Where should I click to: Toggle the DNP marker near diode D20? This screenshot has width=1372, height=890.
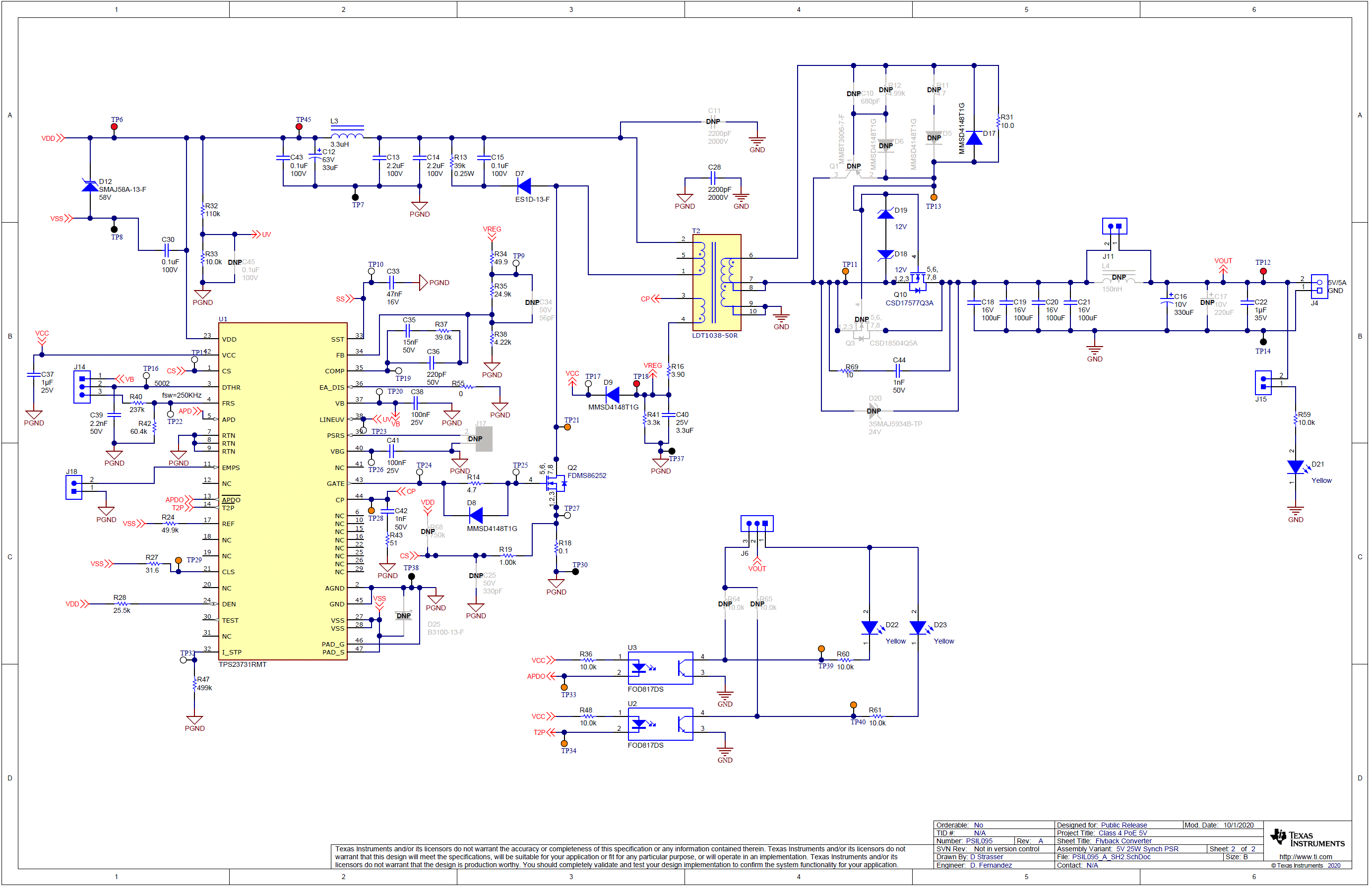(874, 411)
